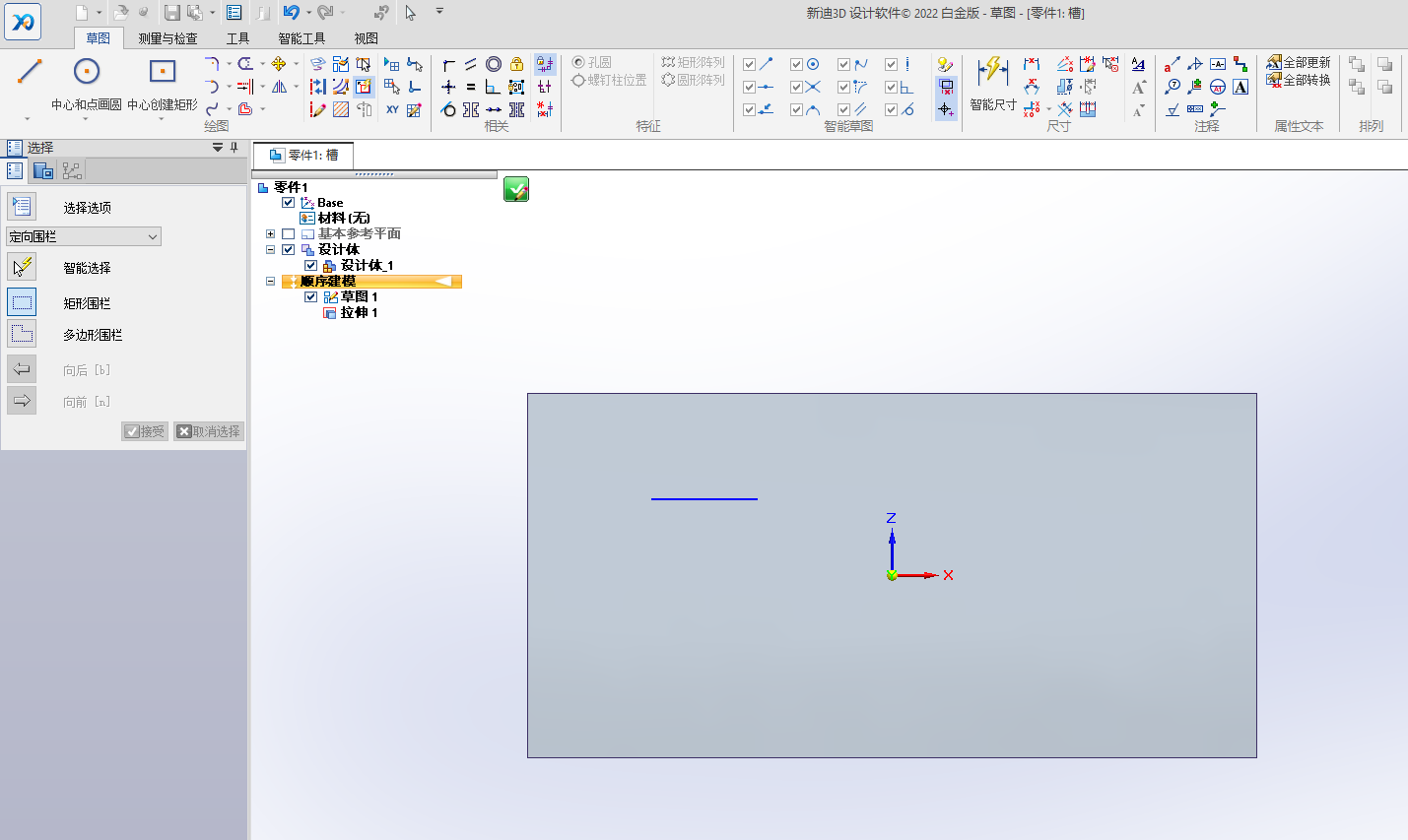Click the Update All property text
This screenshot has height=840, width=1408.
1307,63
